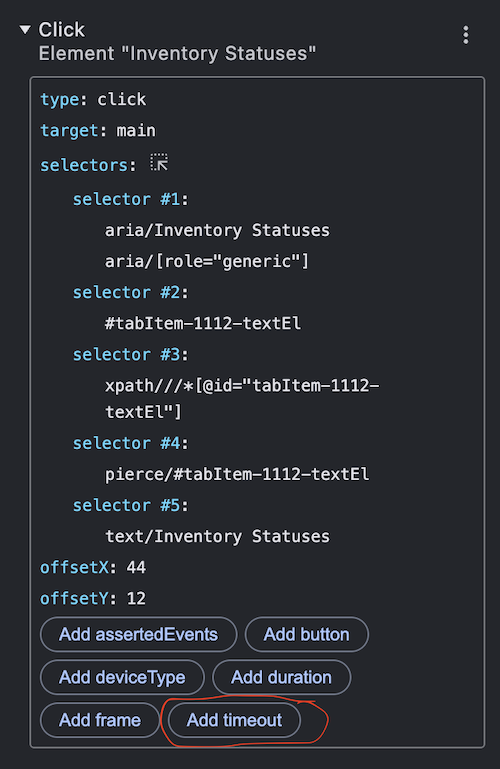This screenshot has width=500, height=769.
Task: Click Add frame
Action: point(100,719)
